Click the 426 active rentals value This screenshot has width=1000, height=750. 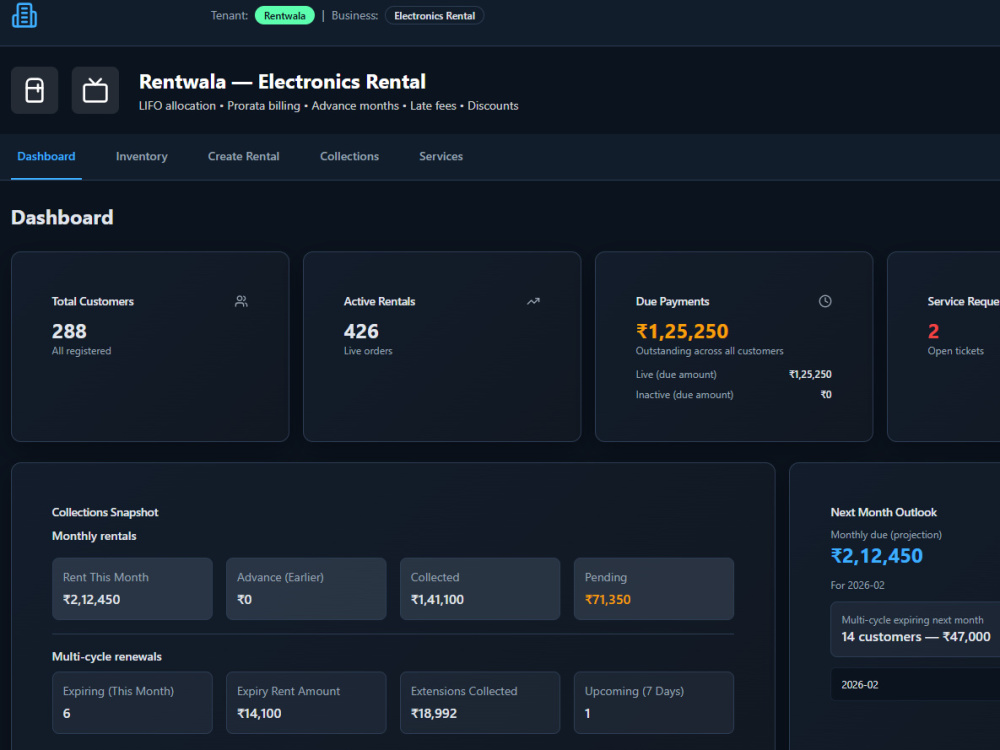coord(361,331)
